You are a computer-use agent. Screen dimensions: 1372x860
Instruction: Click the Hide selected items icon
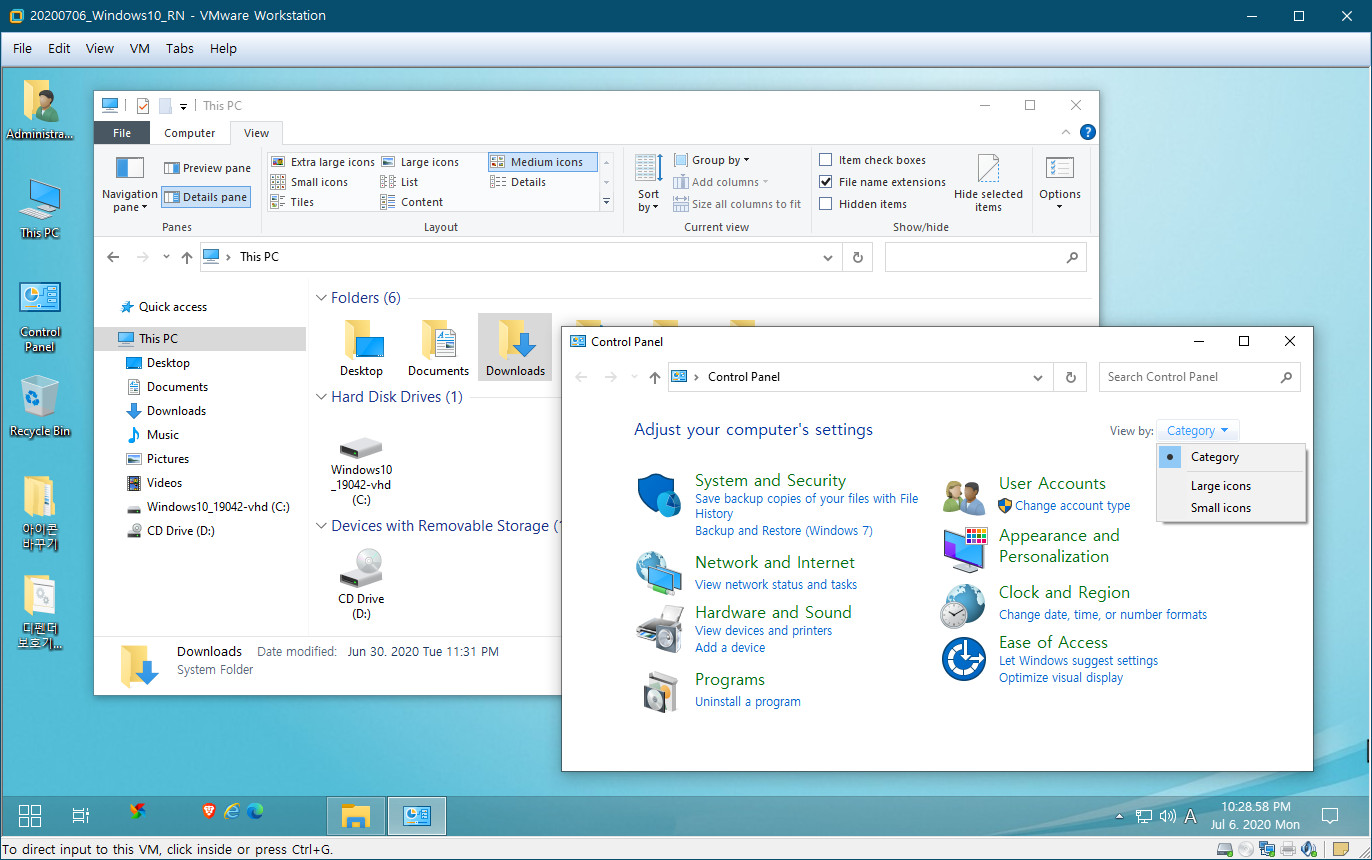coord(988,168)
